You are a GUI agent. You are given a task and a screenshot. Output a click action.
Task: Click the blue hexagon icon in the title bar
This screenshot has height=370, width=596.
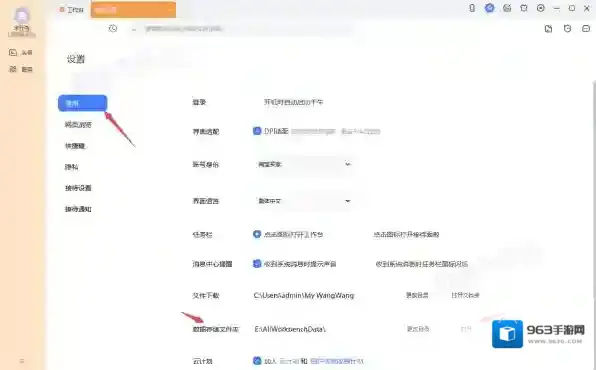pyautogui.click(x=490, y=8)
